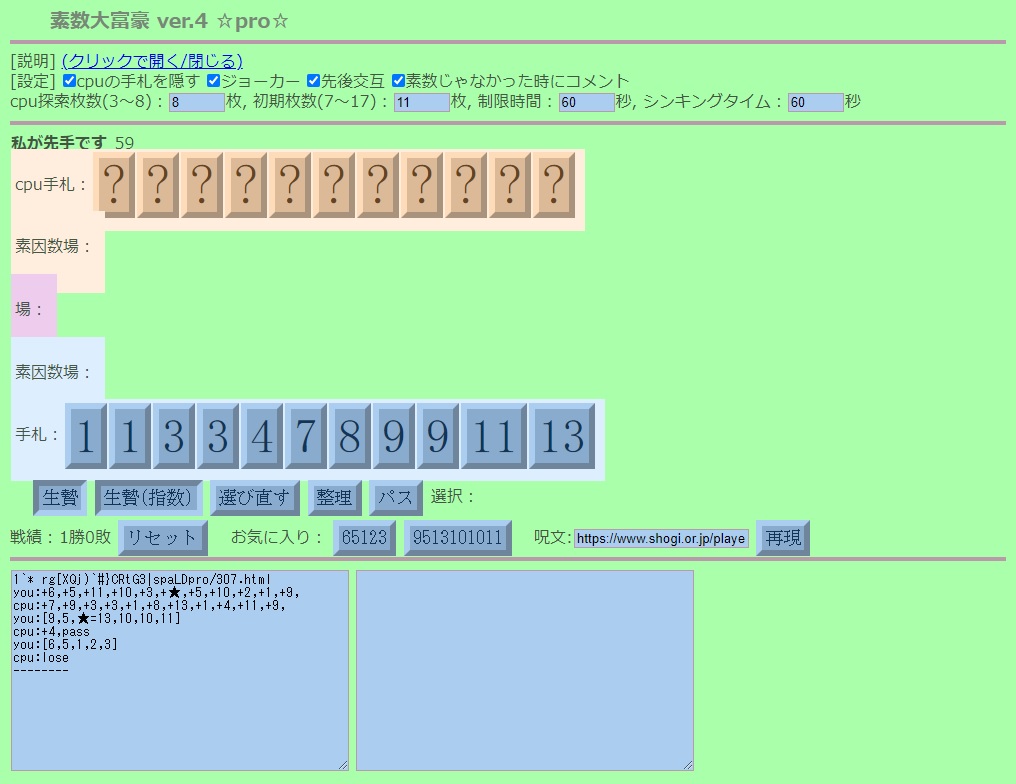Select the 13 card in your hand

pos(562,435)
